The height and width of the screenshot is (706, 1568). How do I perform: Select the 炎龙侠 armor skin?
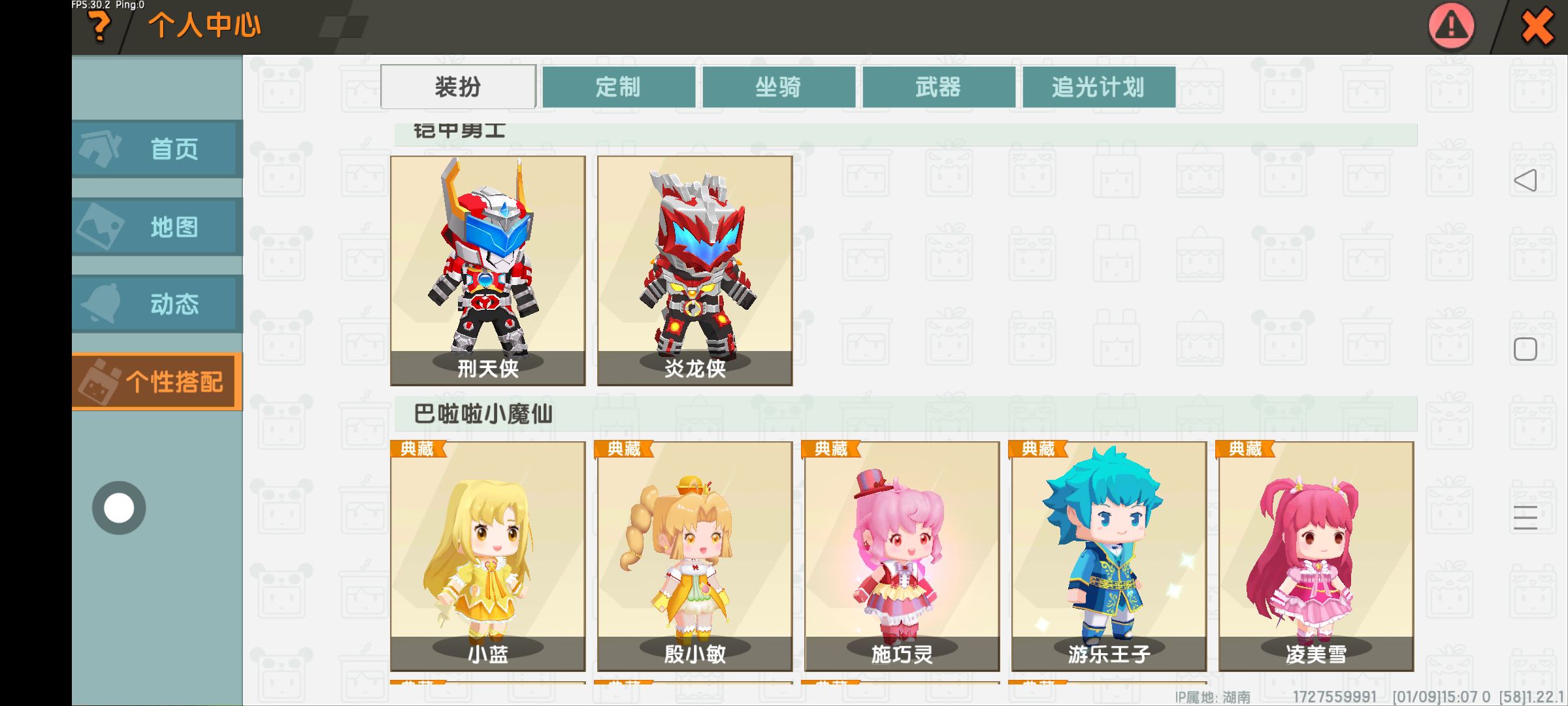[x=694, y=271]
